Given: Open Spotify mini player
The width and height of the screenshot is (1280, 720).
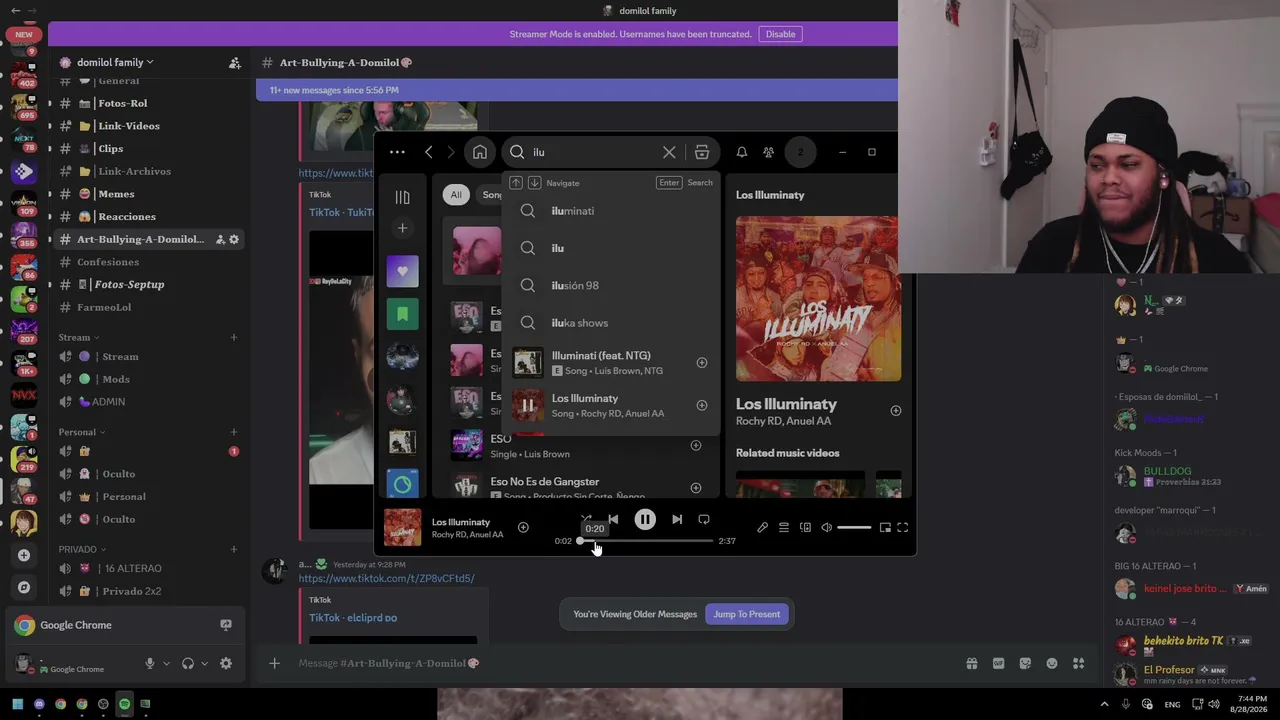Looking at the screenshot, I should tap(885, 527).
